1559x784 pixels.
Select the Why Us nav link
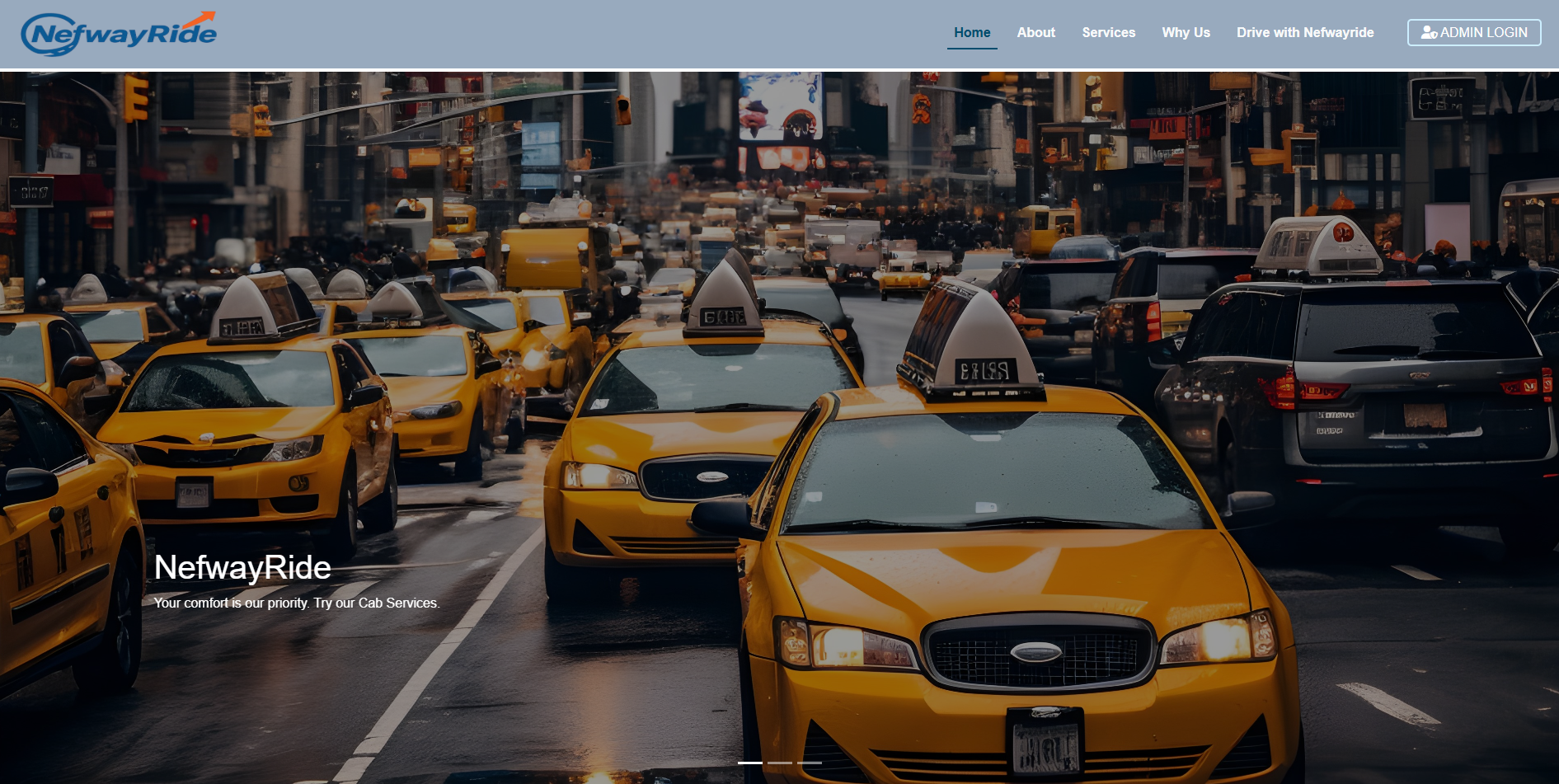pos(1186,33)
